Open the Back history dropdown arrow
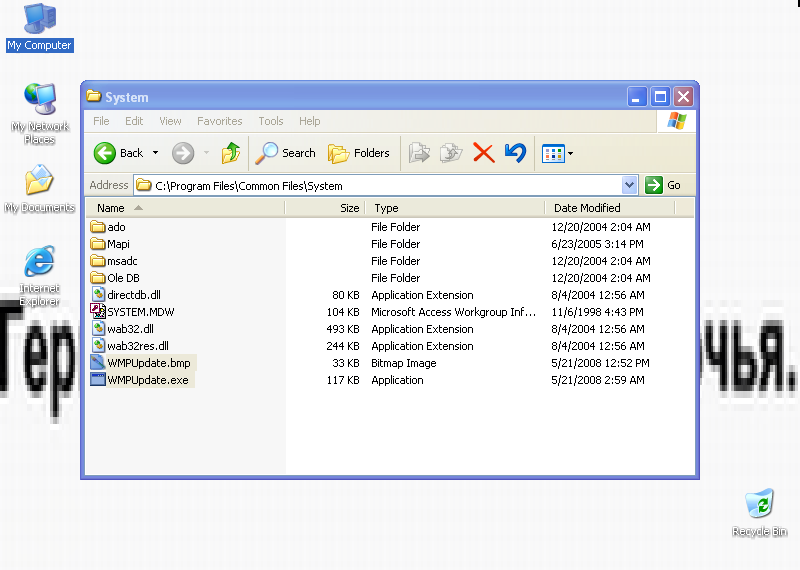800x570 pixels. pyautogui.click(x=156, y=153)
